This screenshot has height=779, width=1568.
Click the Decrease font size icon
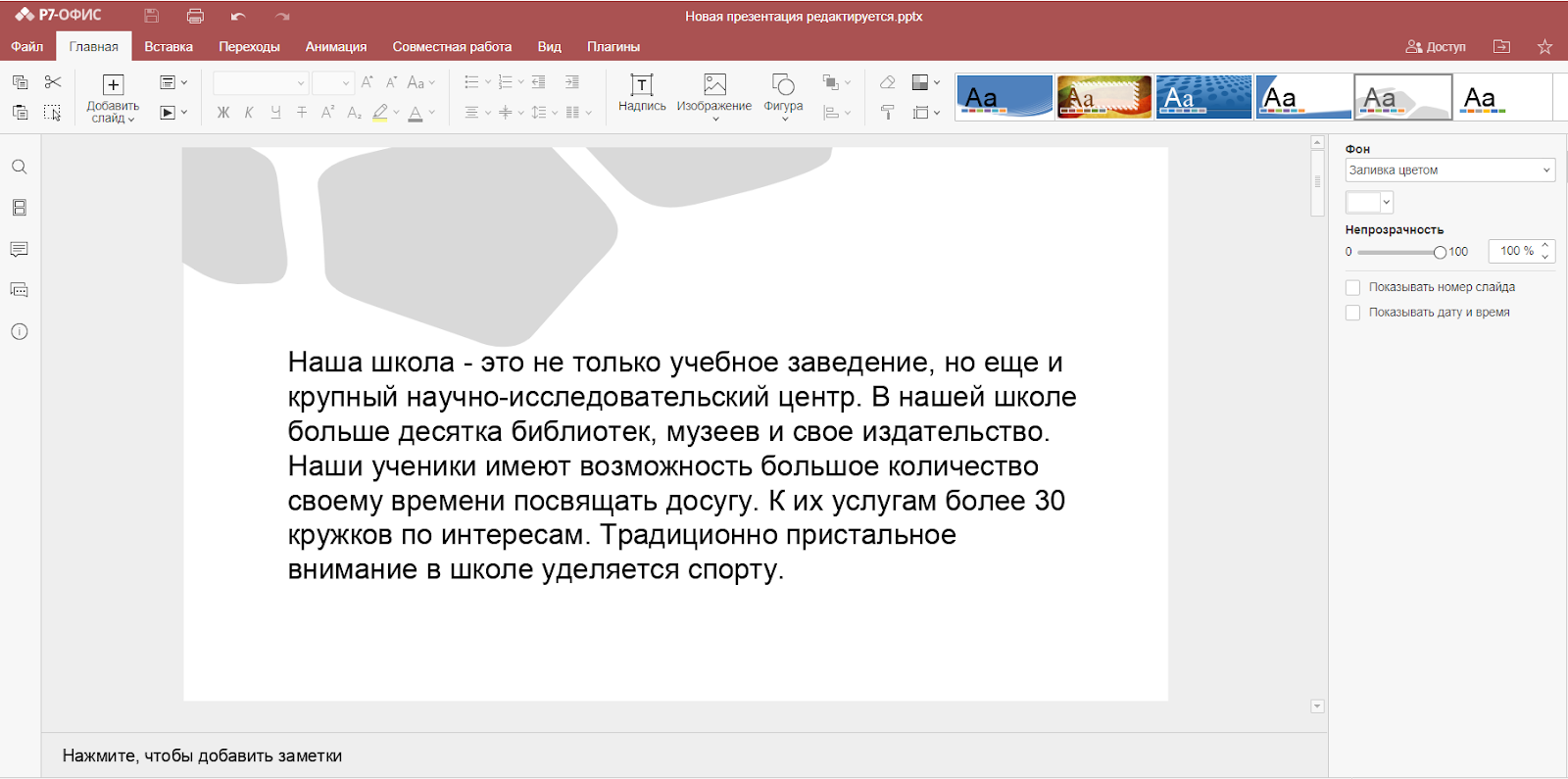click(x=391, y=82)
